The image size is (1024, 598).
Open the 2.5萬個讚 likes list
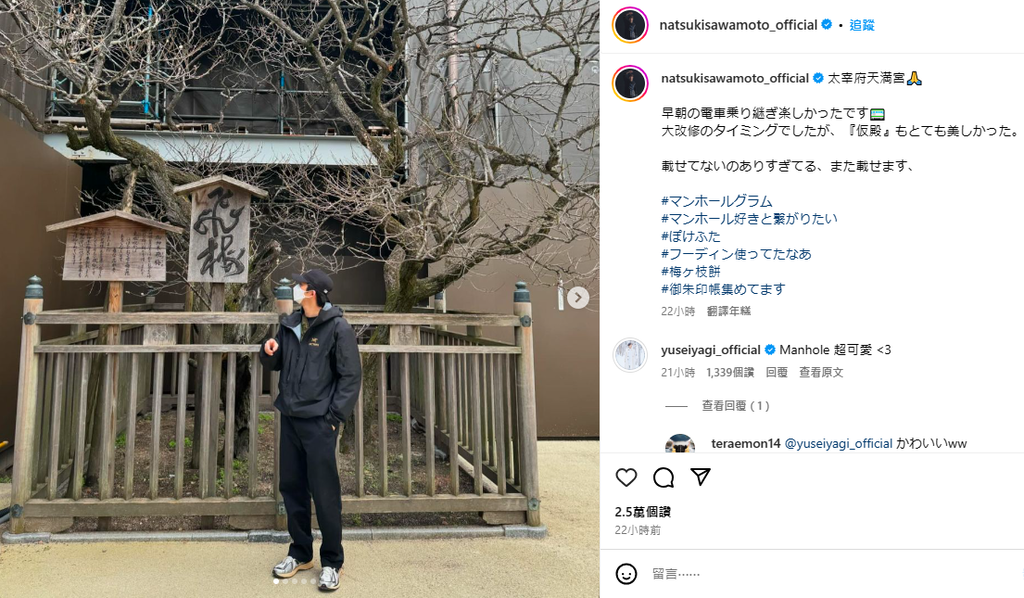click(643, 512)
